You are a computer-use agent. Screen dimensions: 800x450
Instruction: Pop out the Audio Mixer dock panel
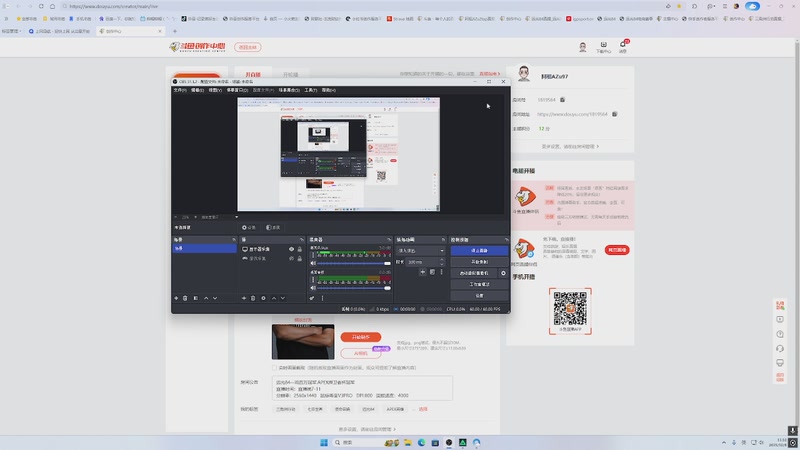(x=389, y=240)
